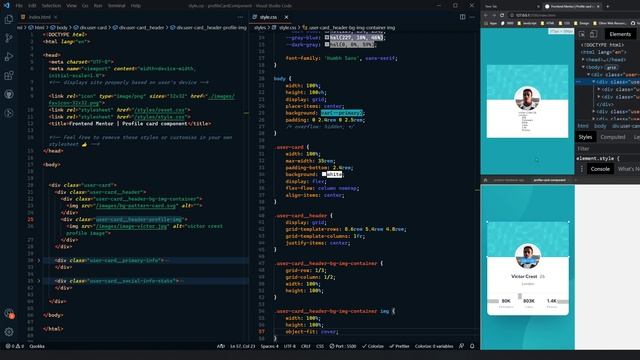The image size is (640, 360).
Task: Select CSS language mode in status bar
Action: 320,346
